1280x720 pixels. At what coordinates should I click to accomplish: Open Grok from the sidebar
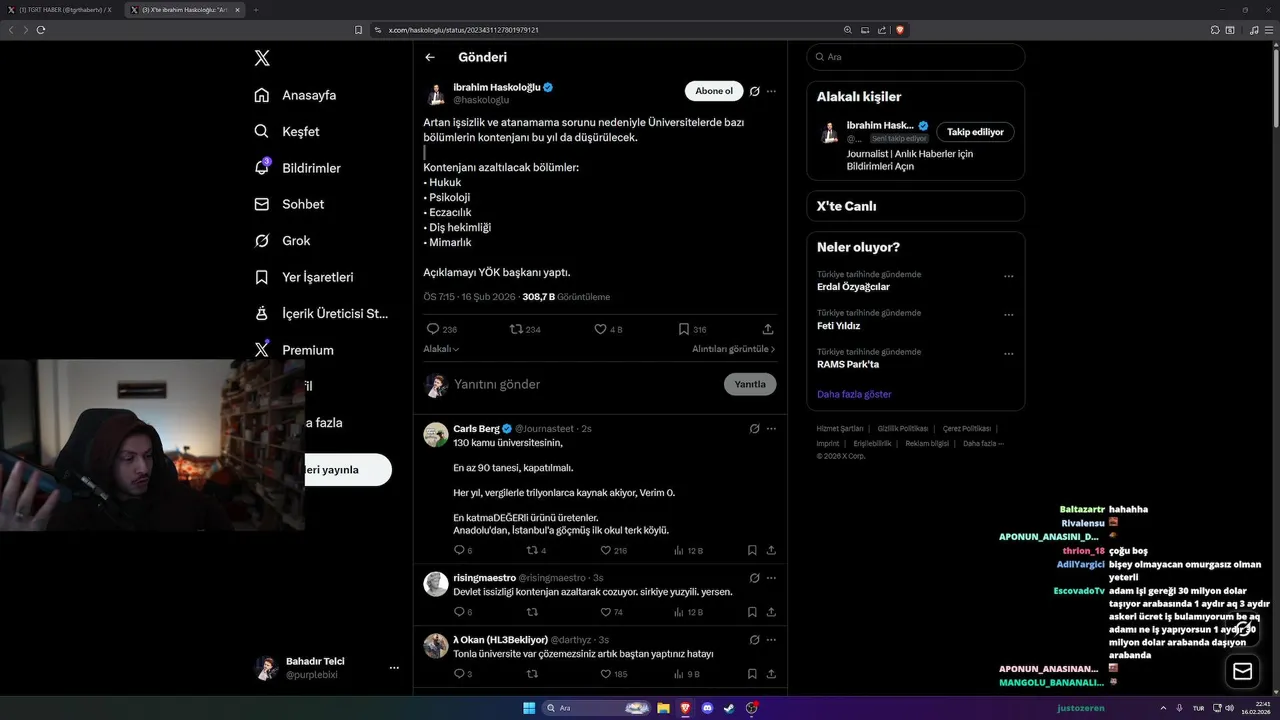point(282,240)
